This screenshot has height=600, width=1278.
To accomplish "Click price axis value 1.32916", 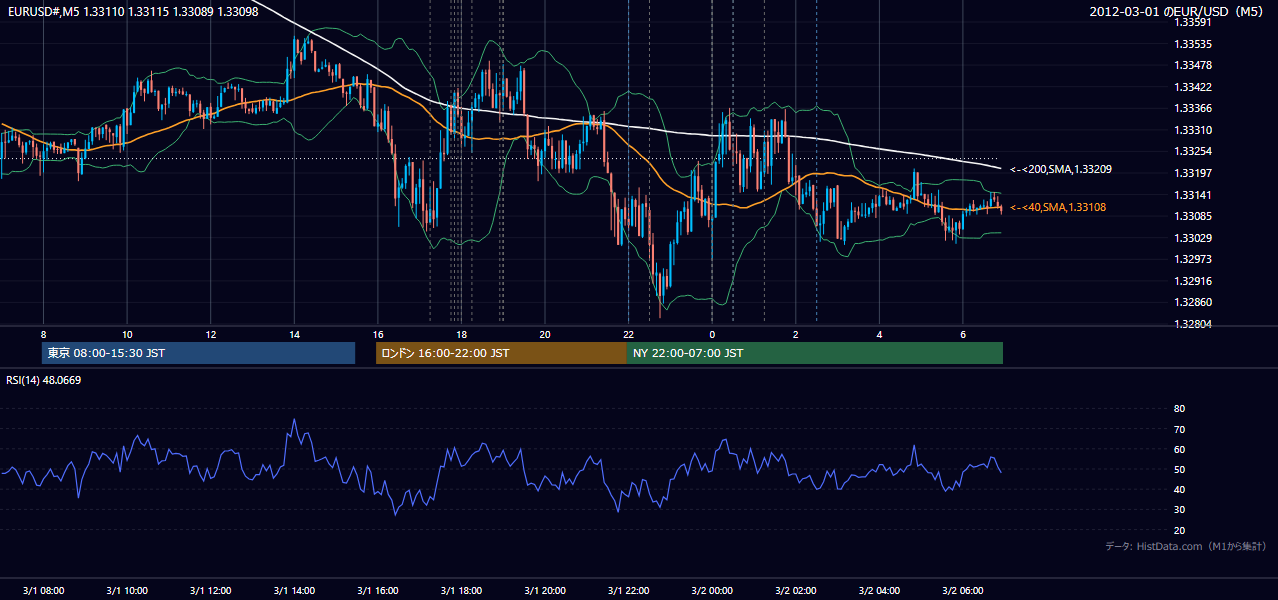I will coord(1193,281).
